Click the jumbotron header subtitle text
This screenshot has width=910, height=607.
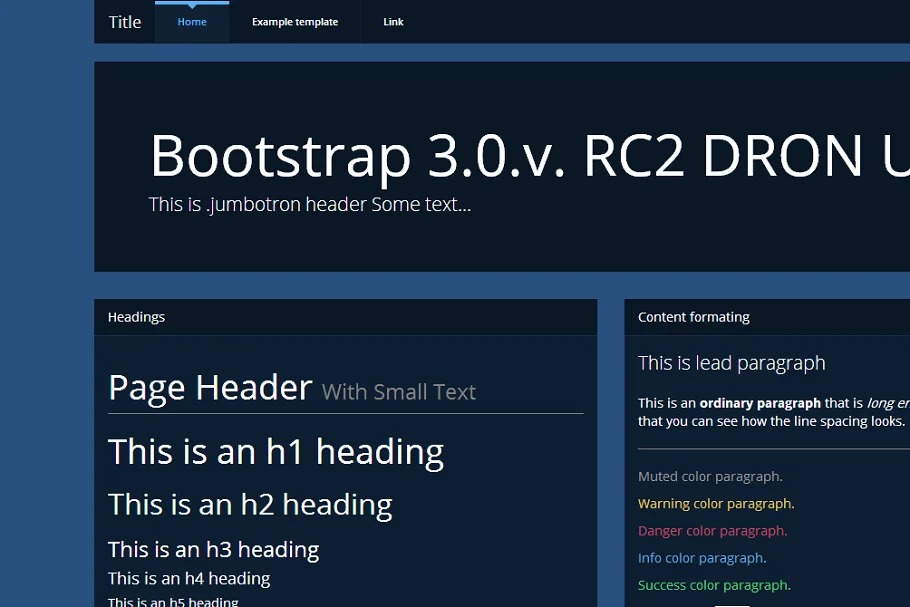tap(309, 205)
